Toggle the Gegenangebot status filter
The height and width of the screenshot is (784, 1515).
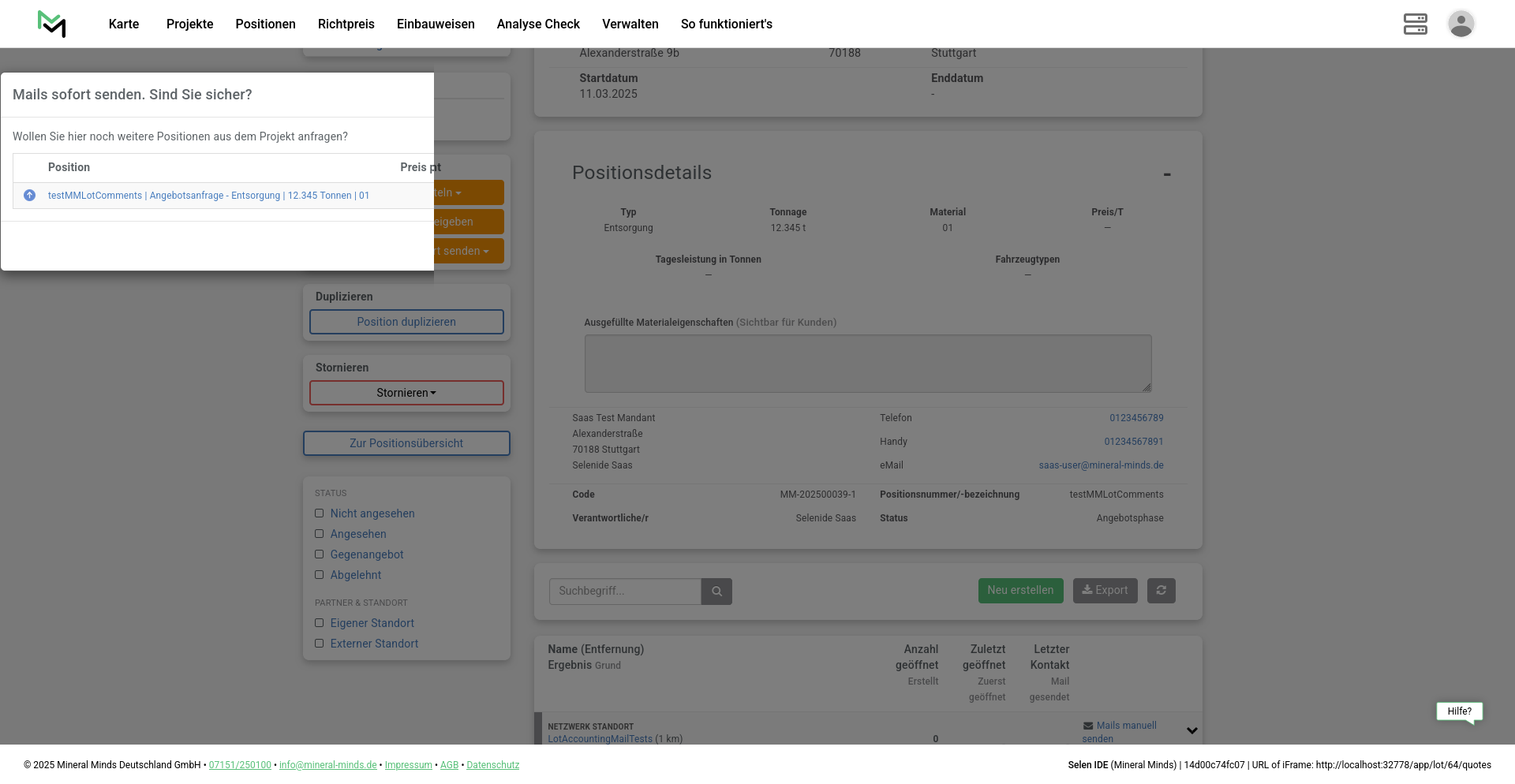click(x=320, y=554)
